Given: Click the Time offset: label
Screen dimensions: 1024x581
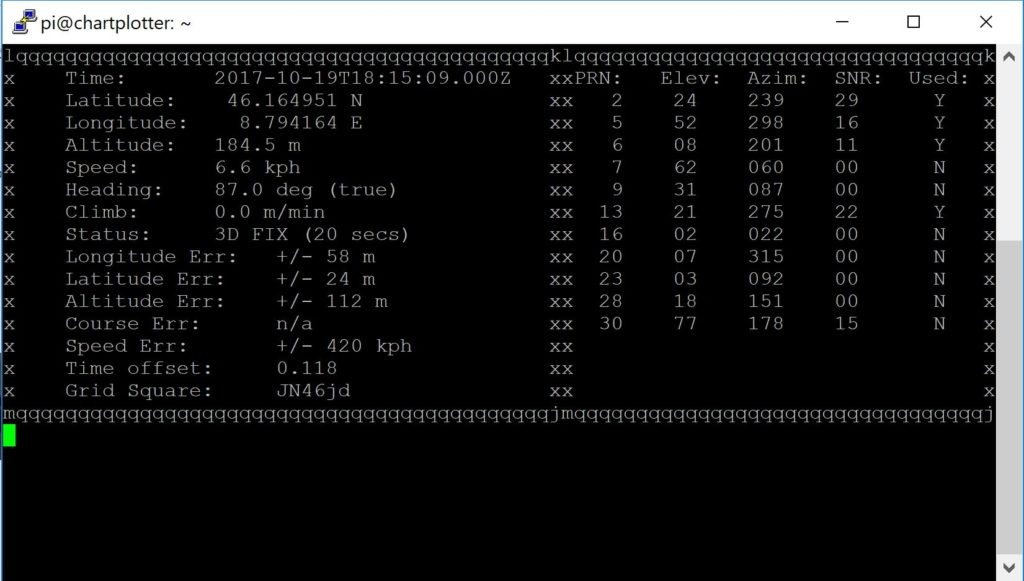Looking at the screenshot, I should click(138, 368).
